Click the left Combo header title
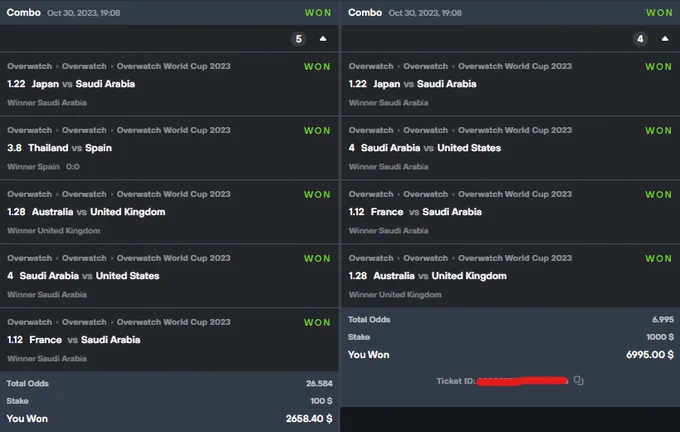 click(23, 12)
